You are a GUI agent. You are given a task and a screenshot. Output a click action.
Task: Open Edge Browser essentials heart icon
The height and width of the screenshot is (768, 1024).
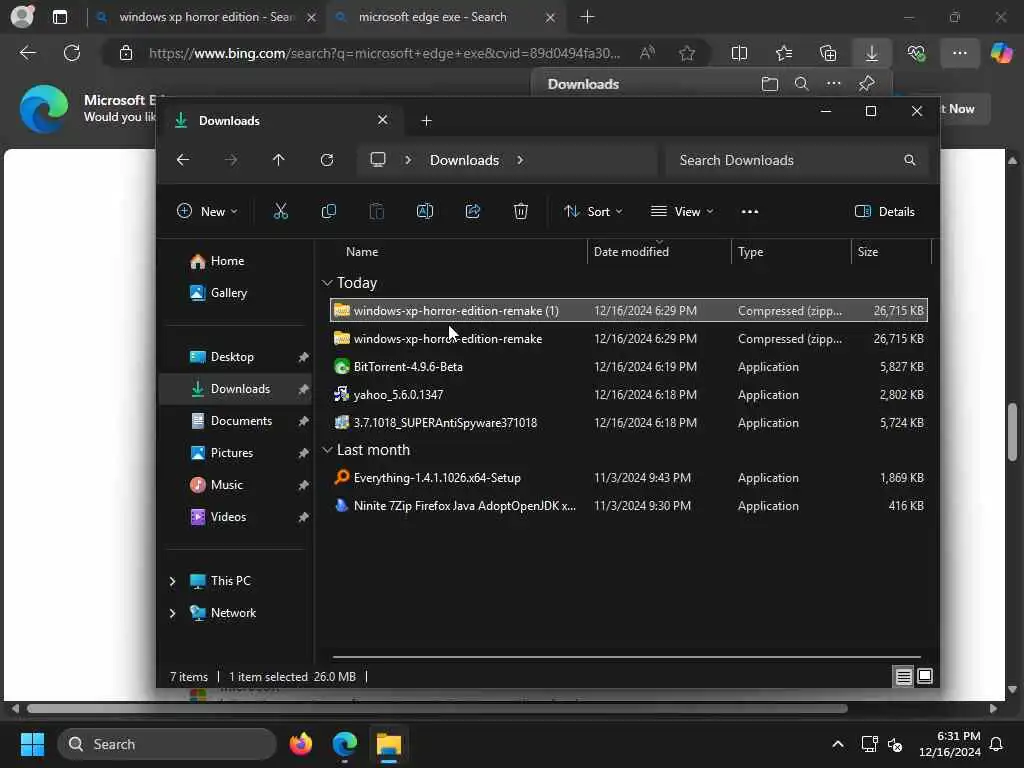pos(916,53)
